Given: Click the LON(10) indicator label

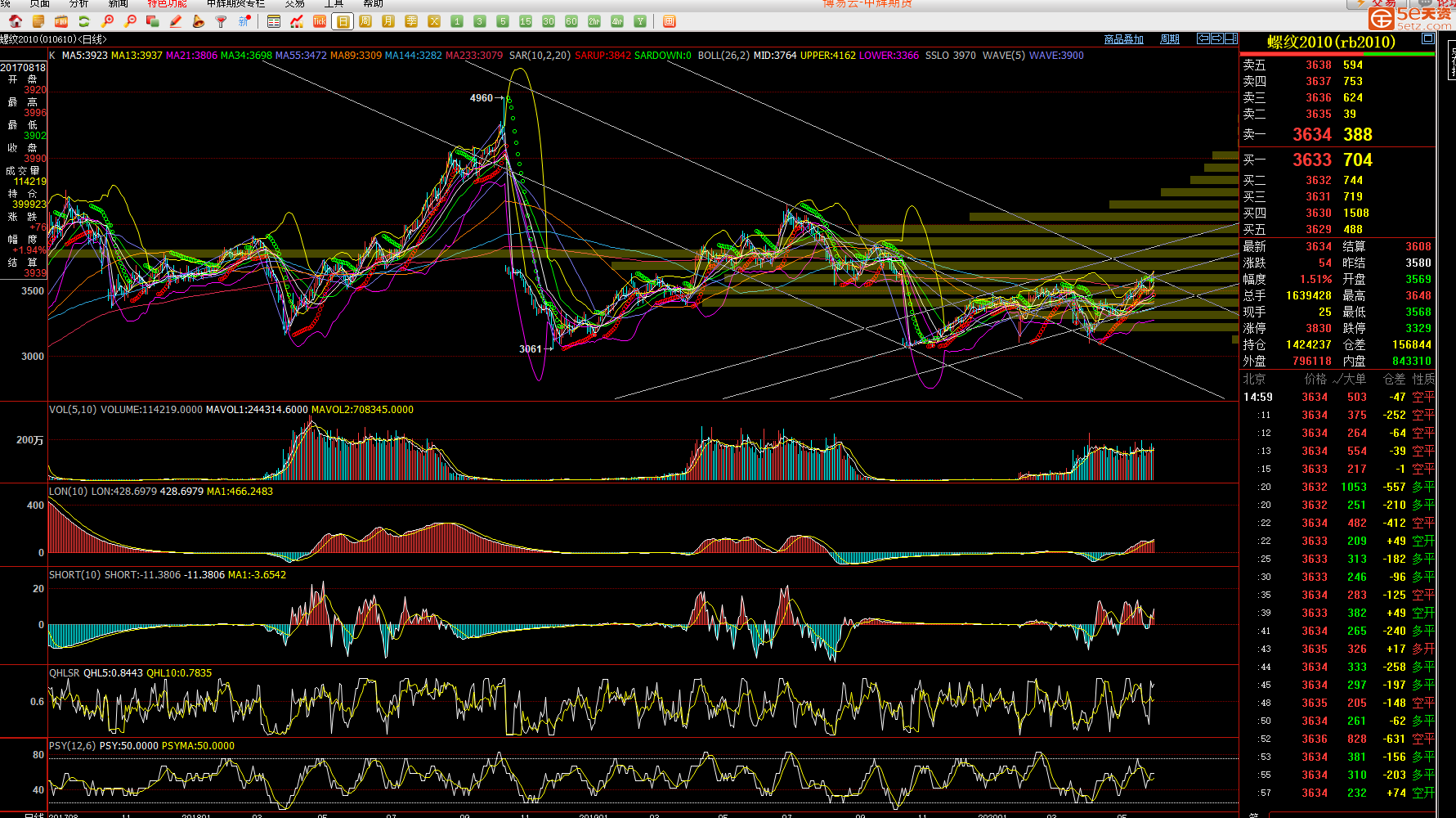Looking at the screenshot, I should coord(69,492).
